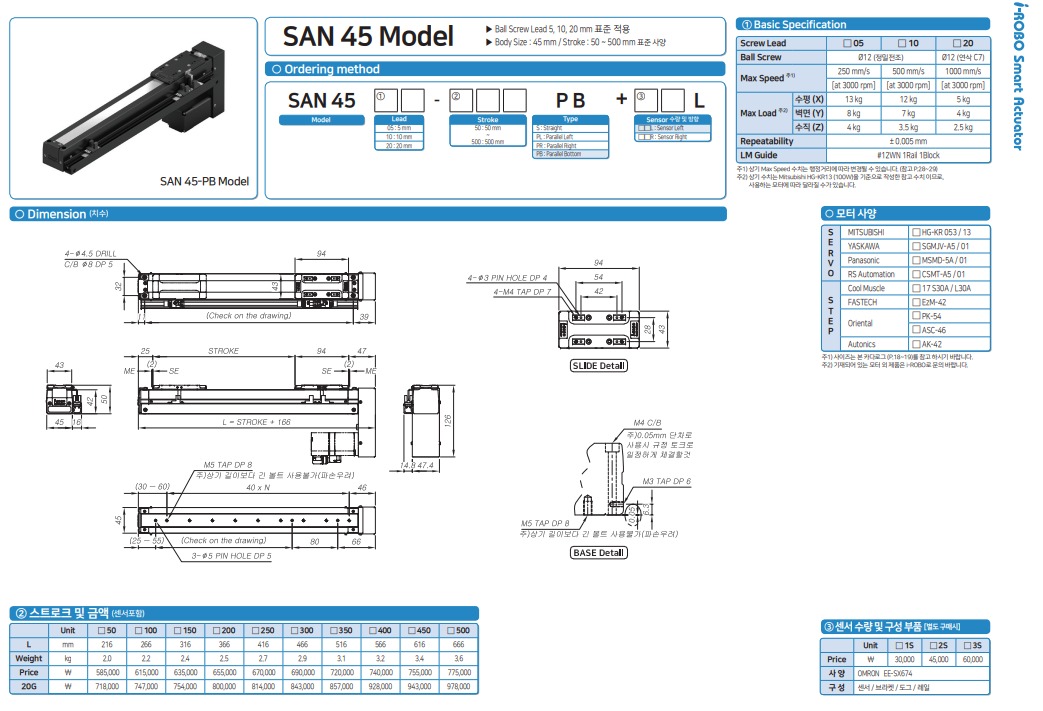The image size is (1043, 711).
Task: Click the '센서 수량 및 구성 부품' header
Action: click(905, 627)
